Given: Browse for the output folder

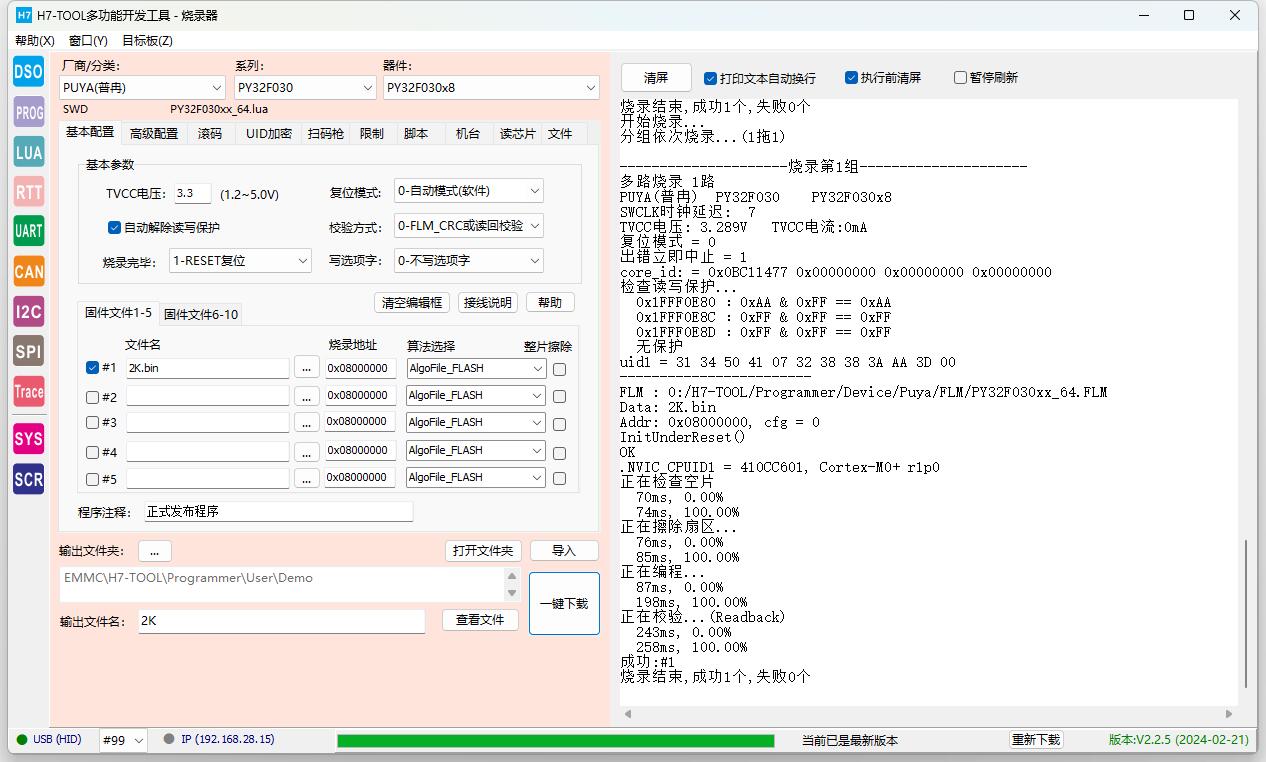Looking at the screenshot, I should tap(155, 551).
